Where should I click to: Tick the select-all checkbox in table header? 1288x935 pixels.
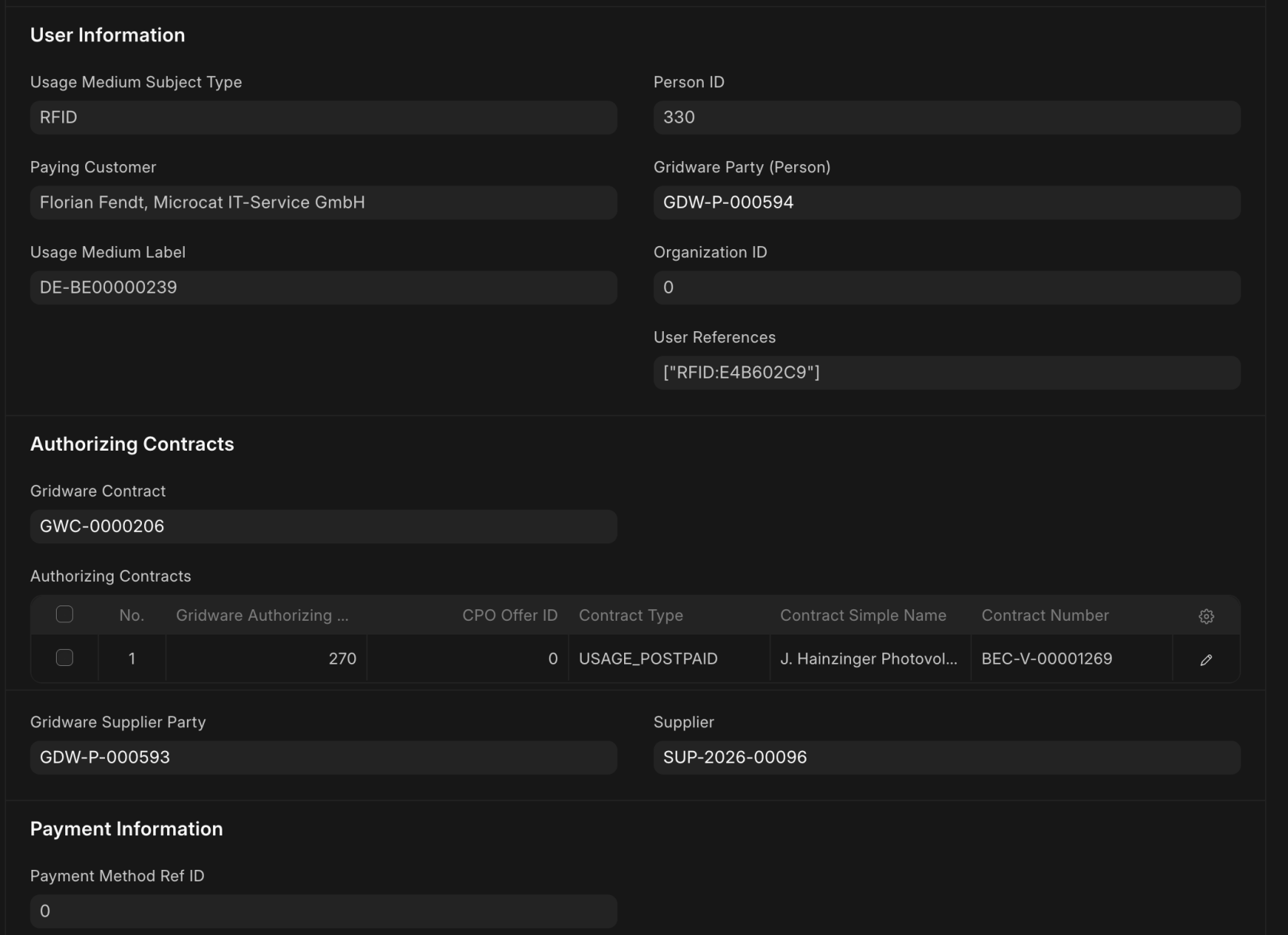point(64,615)
